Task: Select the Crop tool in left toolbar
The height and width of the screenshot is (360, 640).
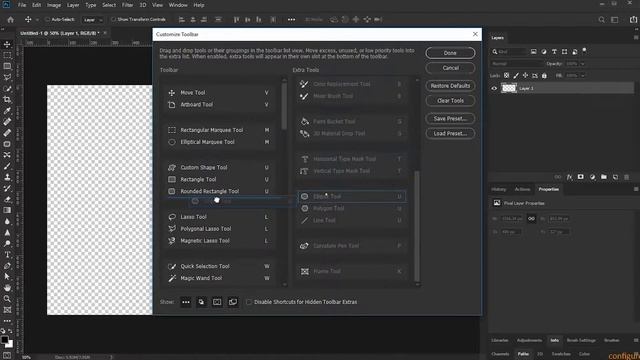Action: 7,100
